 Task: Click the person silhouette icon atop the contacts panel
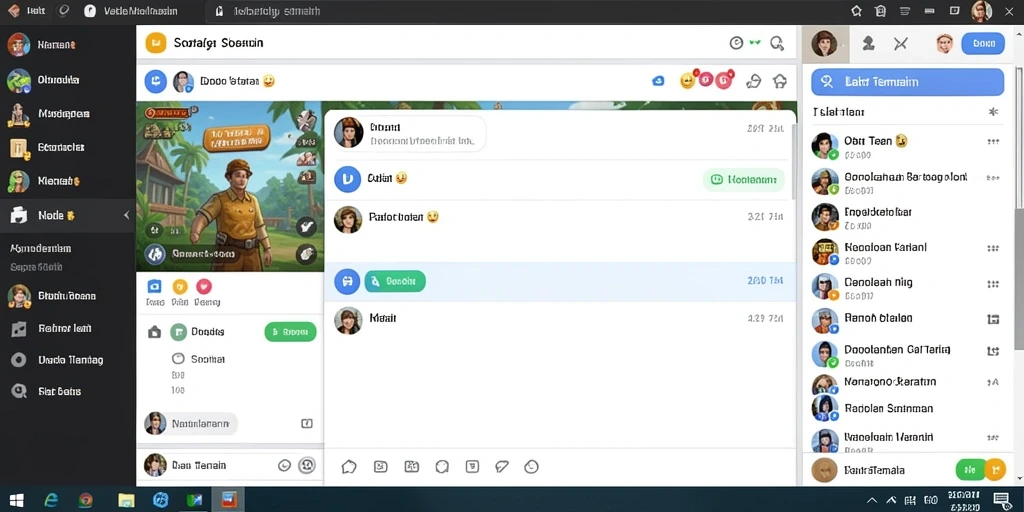coord(869,44)
